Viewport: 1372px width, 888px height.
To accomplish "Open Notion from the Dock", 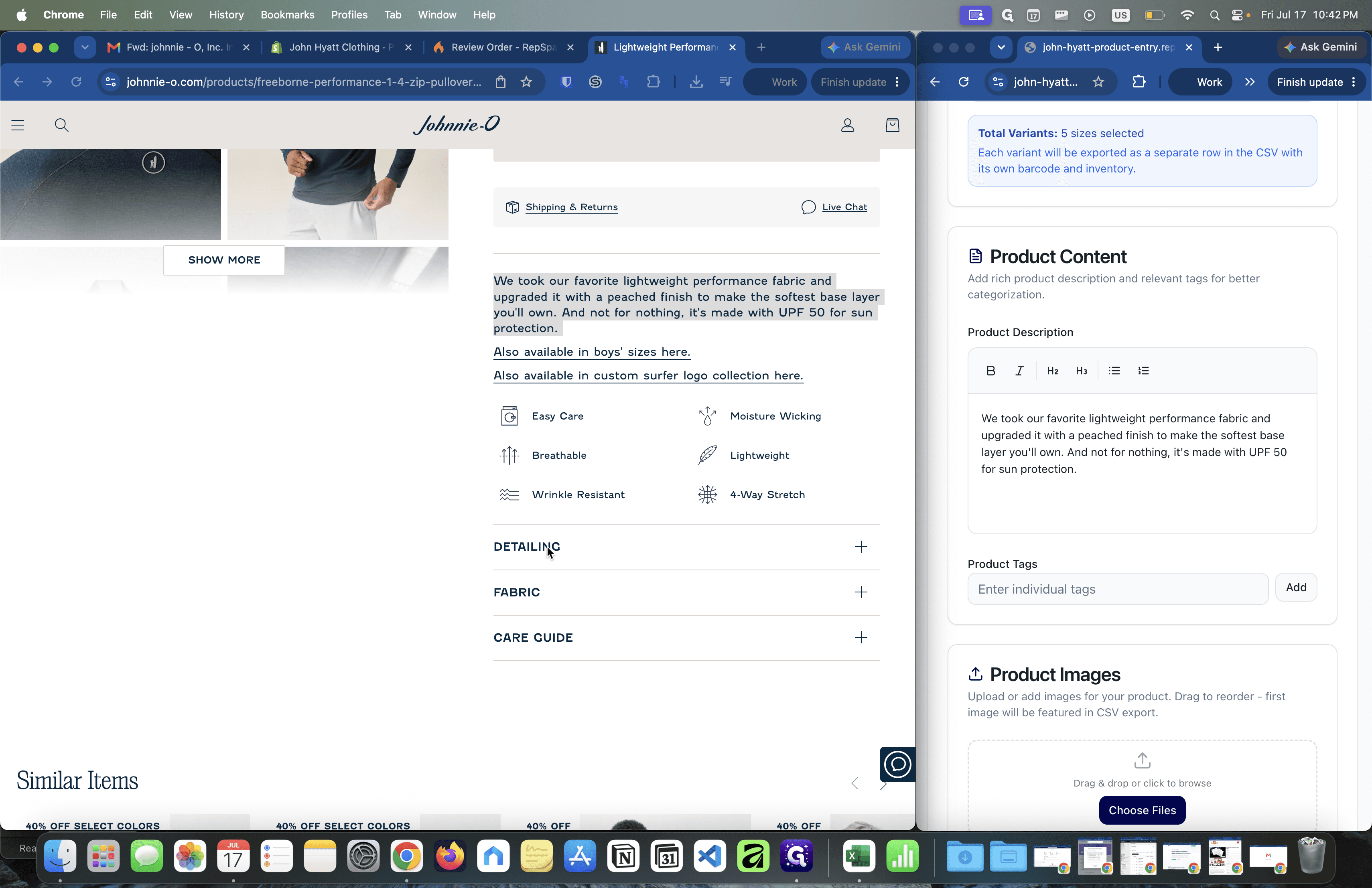I will [x=623, y=856].
